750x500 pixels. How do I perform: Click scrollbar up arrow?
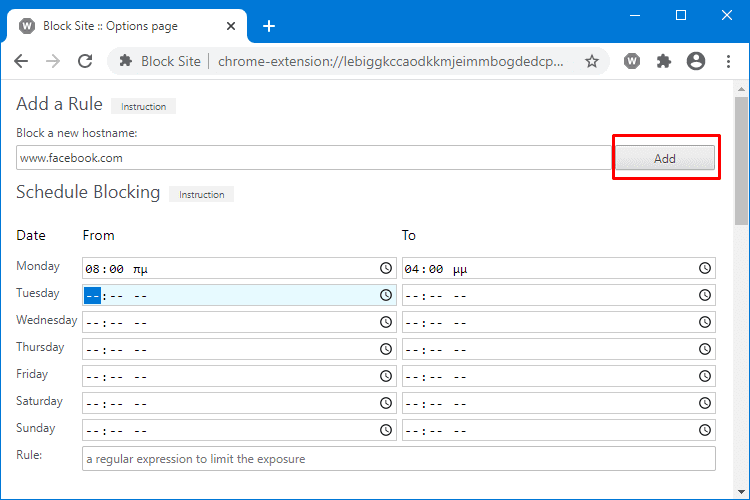(741, 89)
